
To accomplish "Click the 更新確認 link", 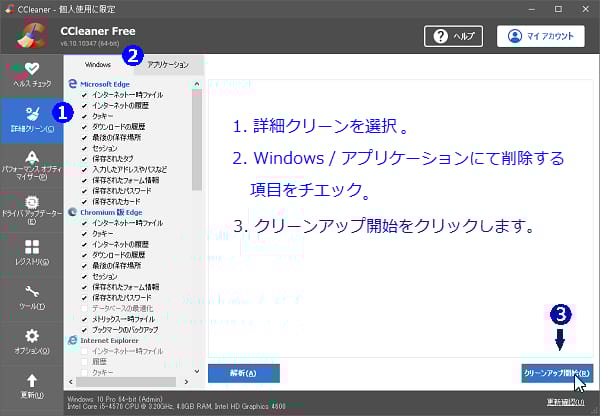I will point(565,402).
